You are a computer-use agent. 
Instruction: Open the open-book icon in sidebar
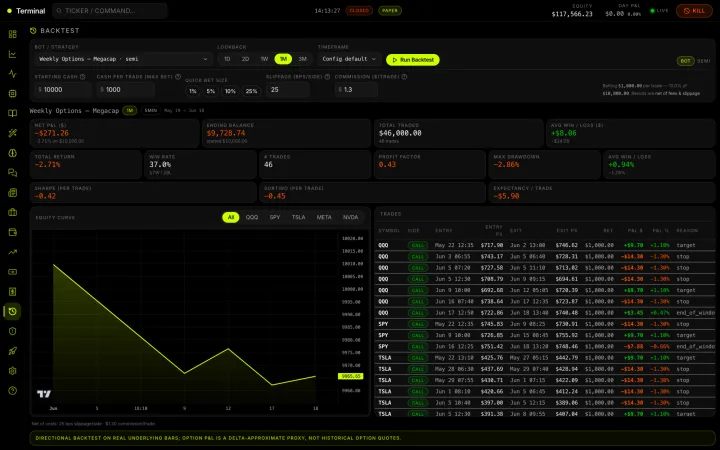(x=12, y=113)
